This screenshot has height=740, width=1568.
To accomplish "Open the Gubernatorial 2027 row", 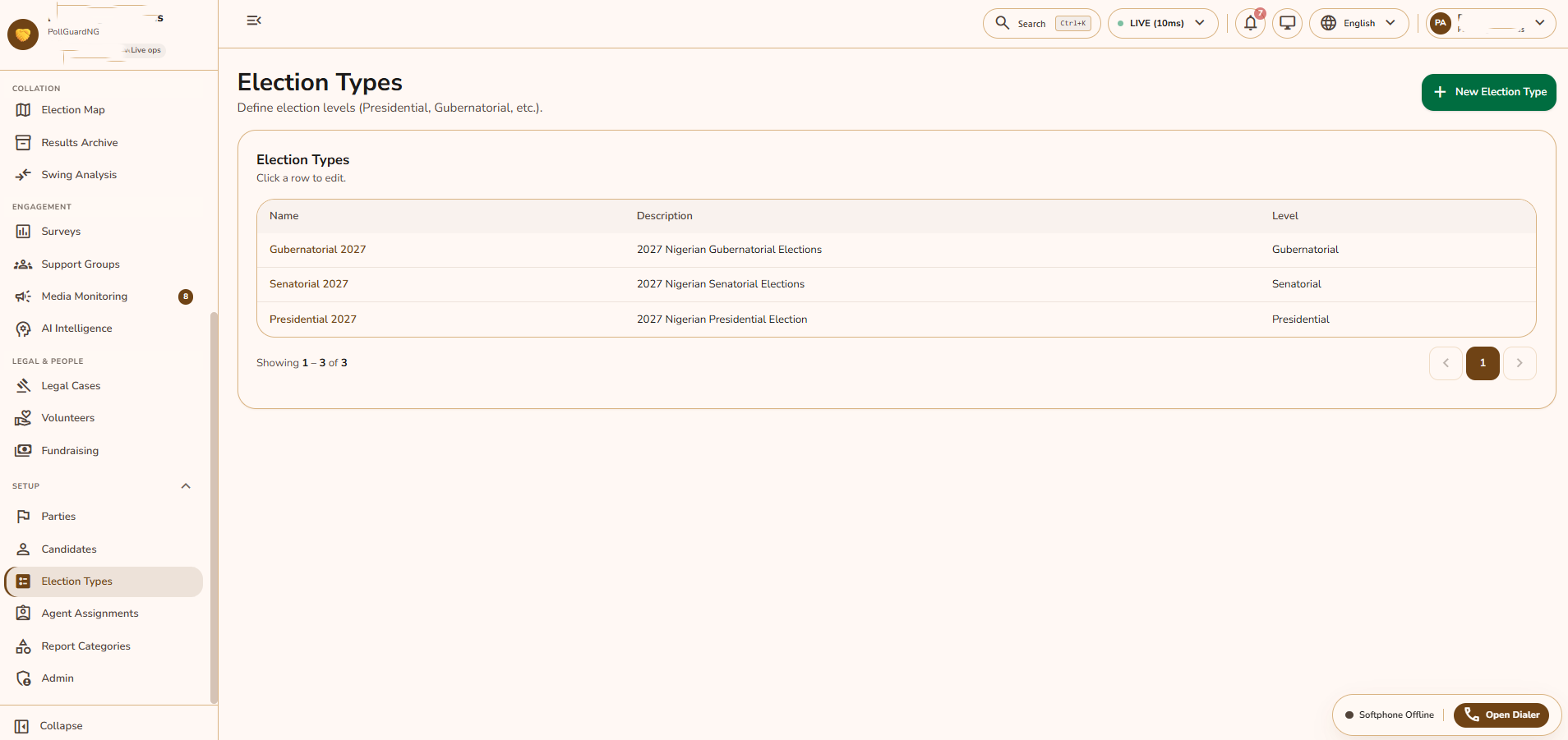I will pos(897,250).
